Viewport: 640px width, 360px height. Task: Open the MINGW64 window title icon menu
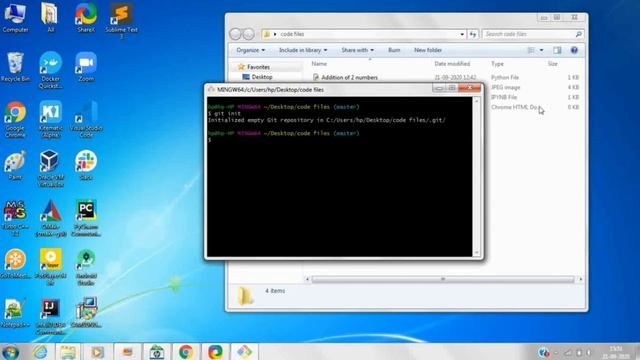point(211,89)
